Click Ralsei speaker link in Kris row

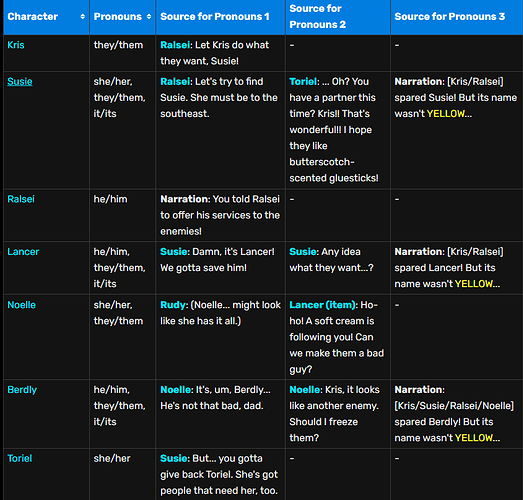[x=175, y=45]
